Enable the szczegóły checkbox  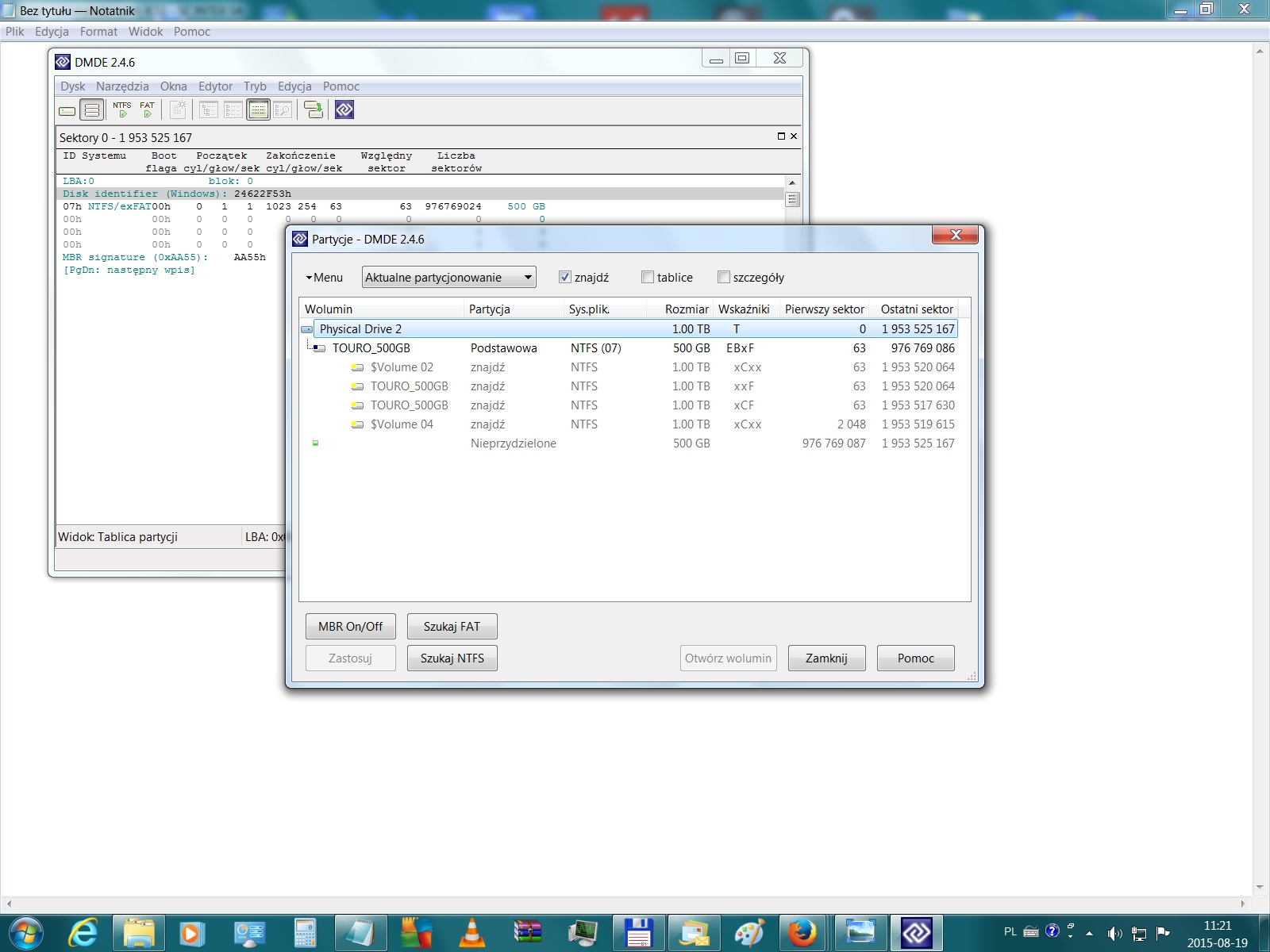click(724, 277)
